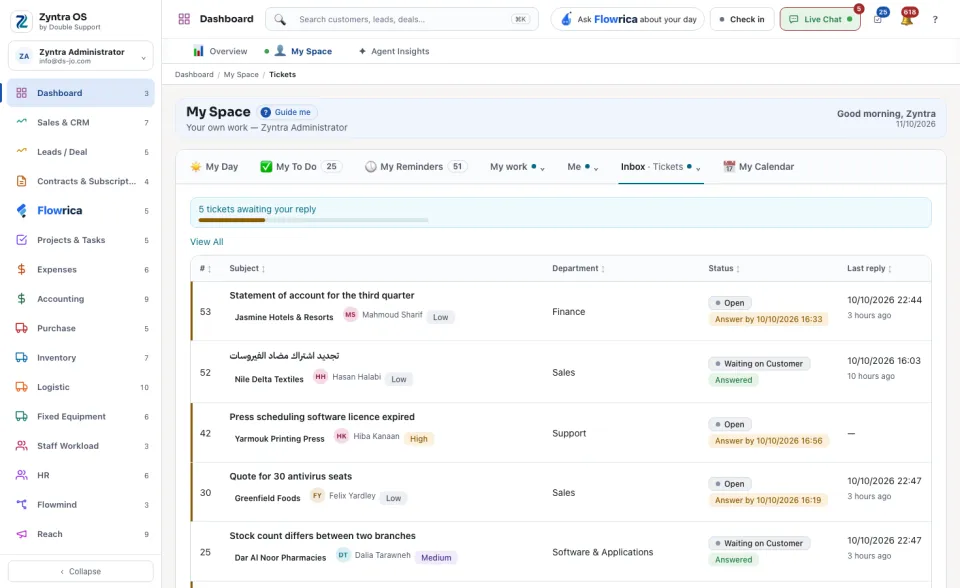Open the tasks checklist icon with badge 25
960x588 pixels.
[878, 19]
